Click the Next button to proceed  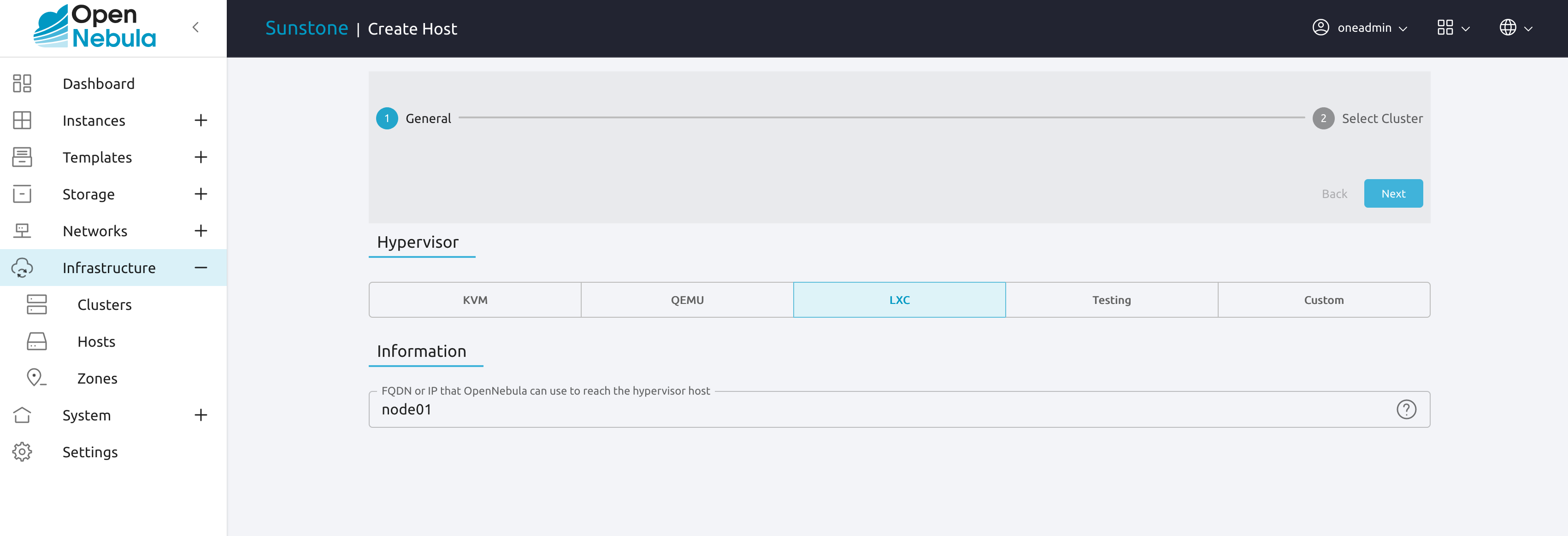[1393, 194]
